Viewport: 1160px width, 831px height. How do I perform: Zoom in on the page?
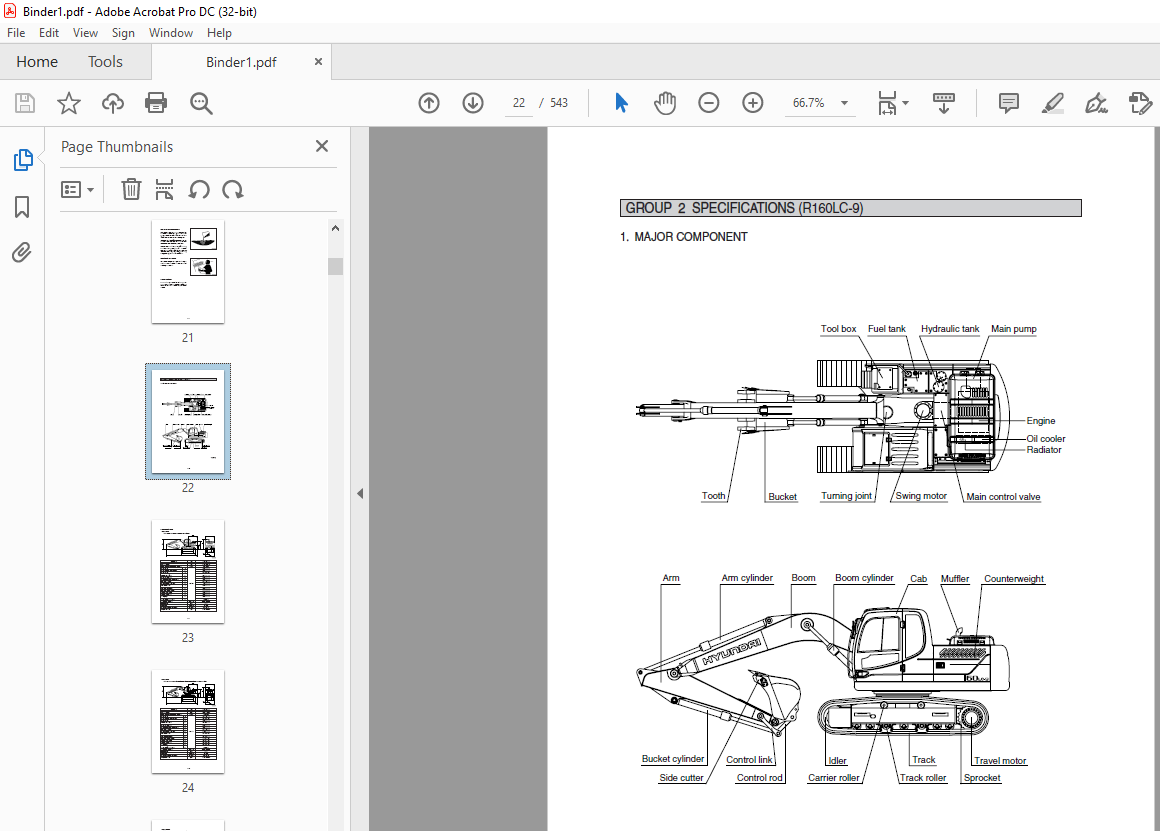(752, 103)
